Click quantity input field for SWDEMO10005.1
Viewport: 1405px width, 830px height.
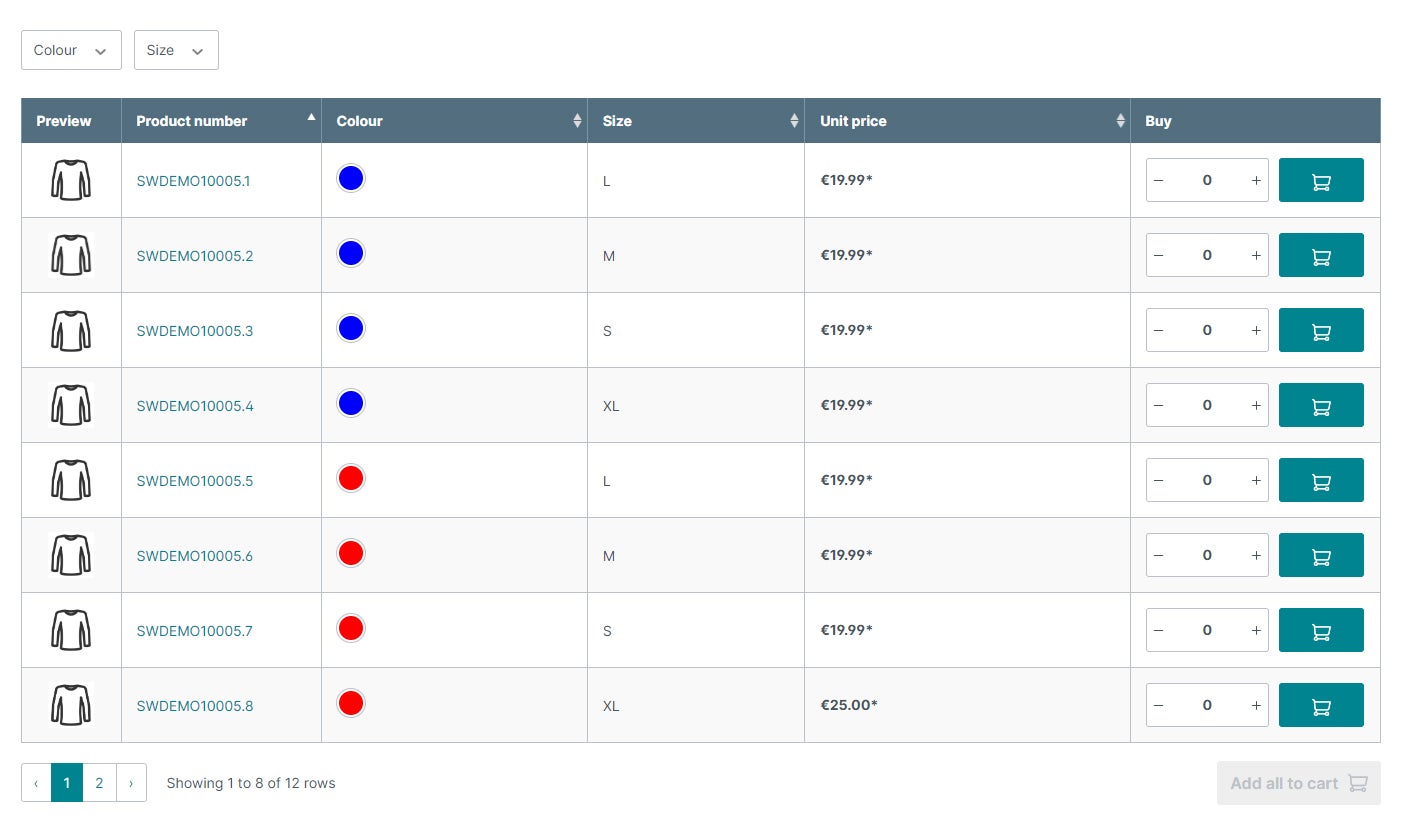(x=1207, y=180)
